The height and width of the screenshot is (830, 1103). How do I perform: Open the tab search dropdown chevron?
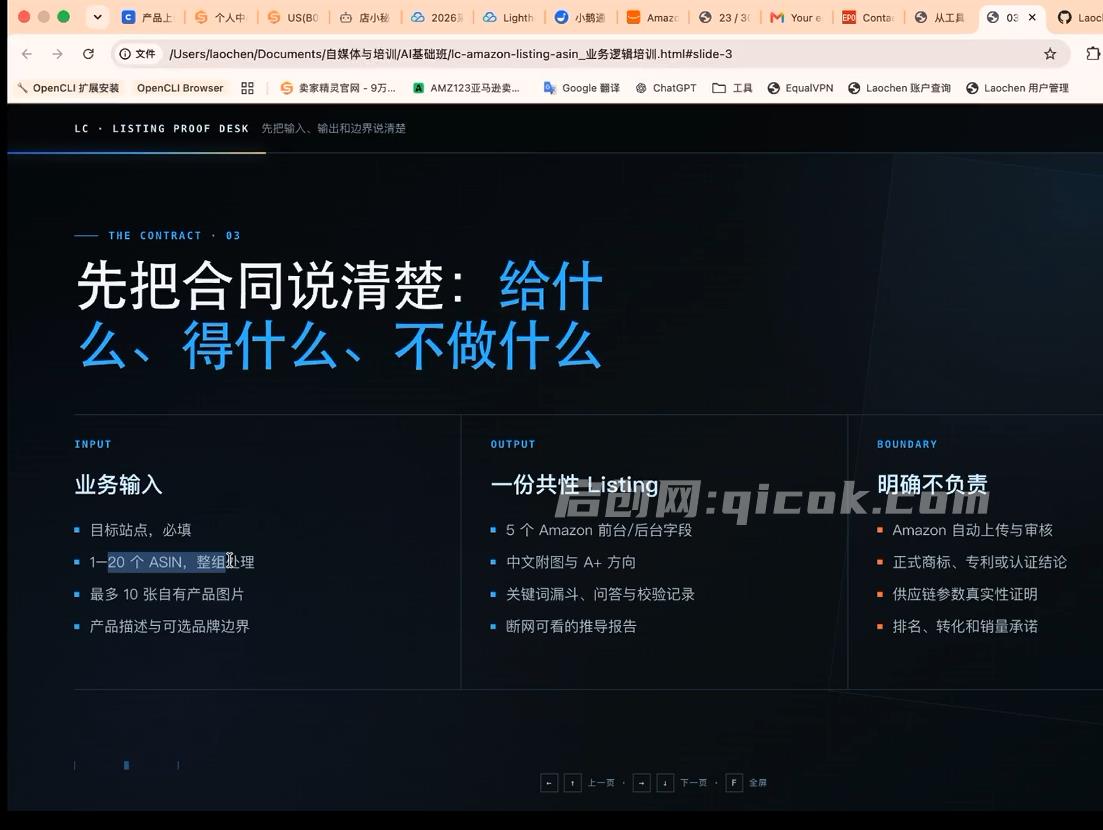coord(97,18)
